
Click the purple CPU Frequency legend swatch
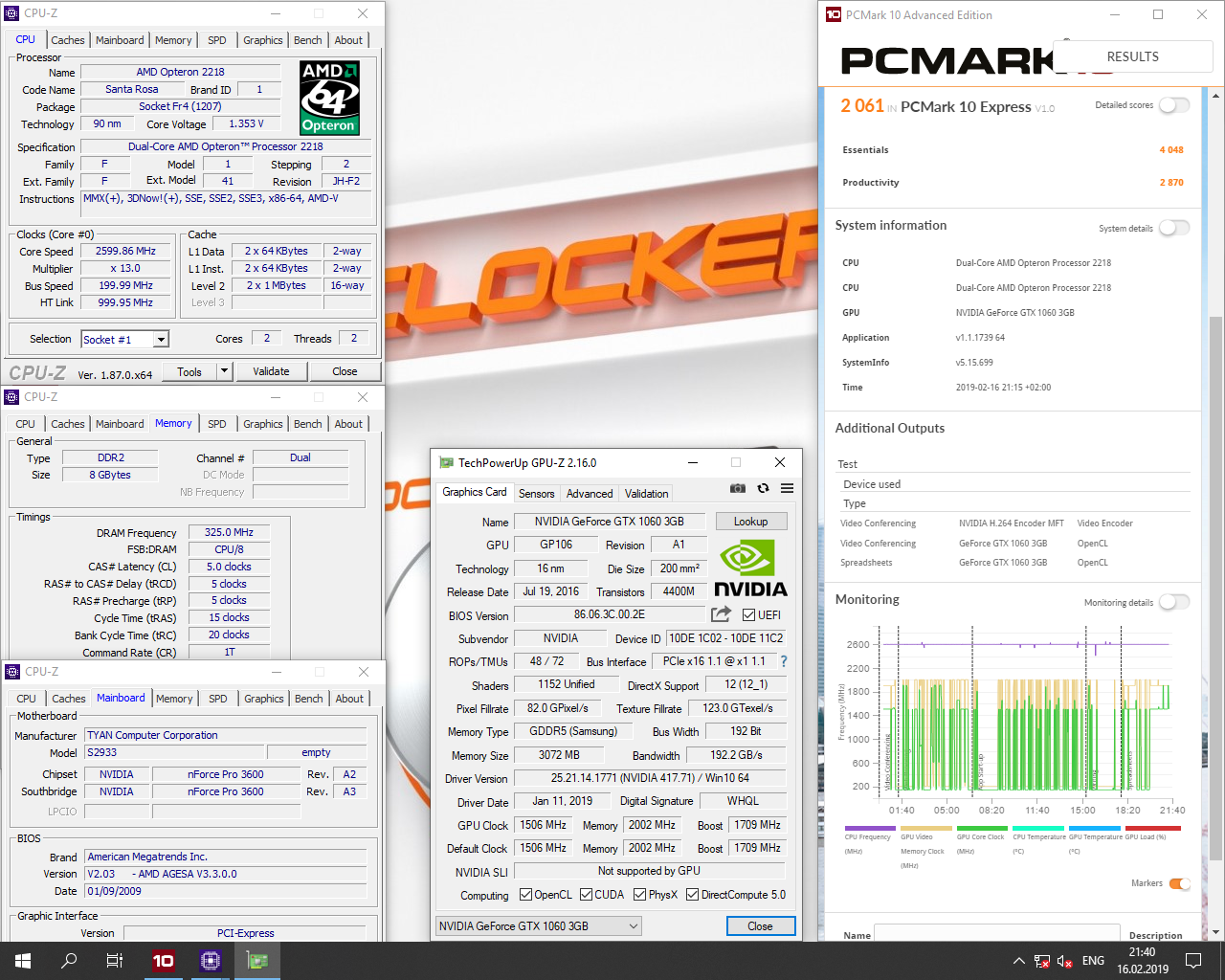(870, 829)
